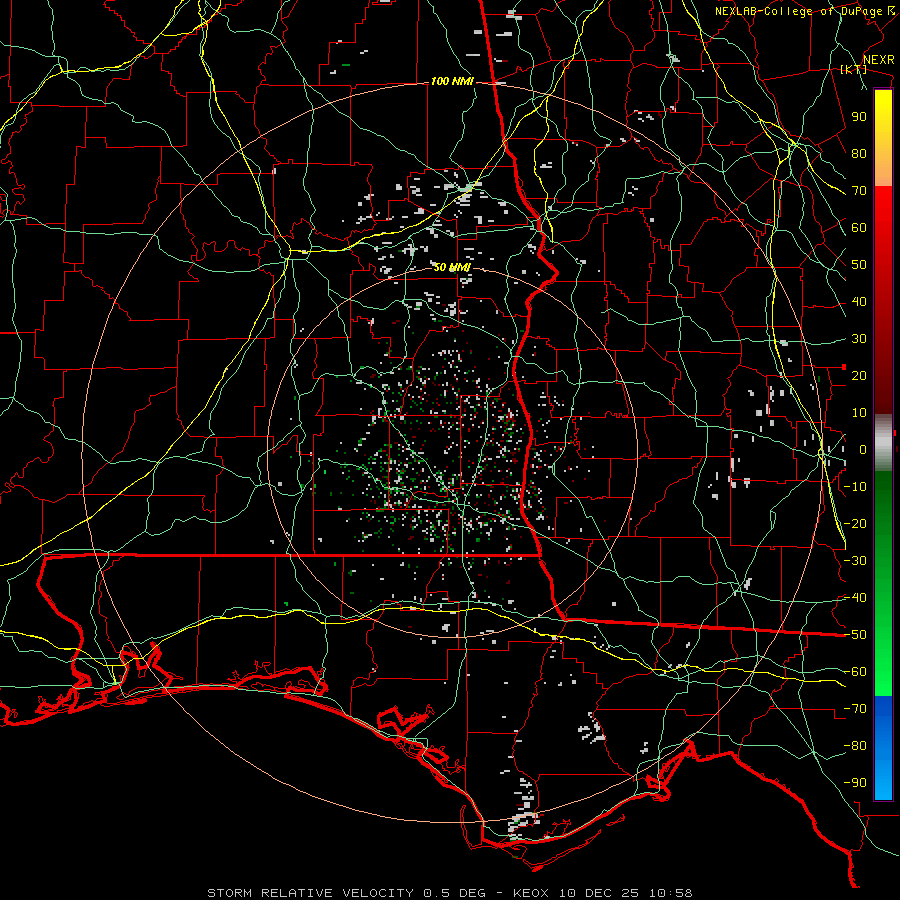Click the 50 NMI range ring label

tap(452, 267)
